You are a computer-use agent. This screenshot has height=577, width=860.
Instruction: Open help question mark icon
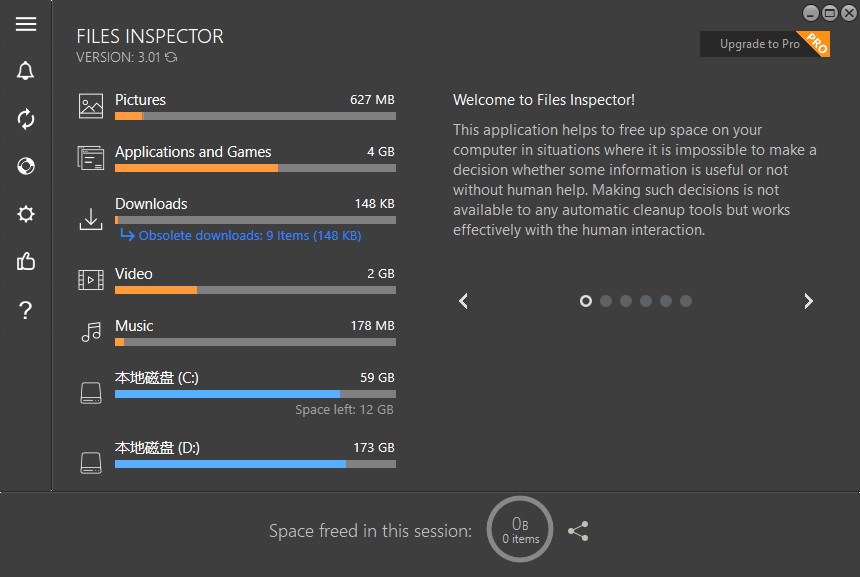pos(26,310)
